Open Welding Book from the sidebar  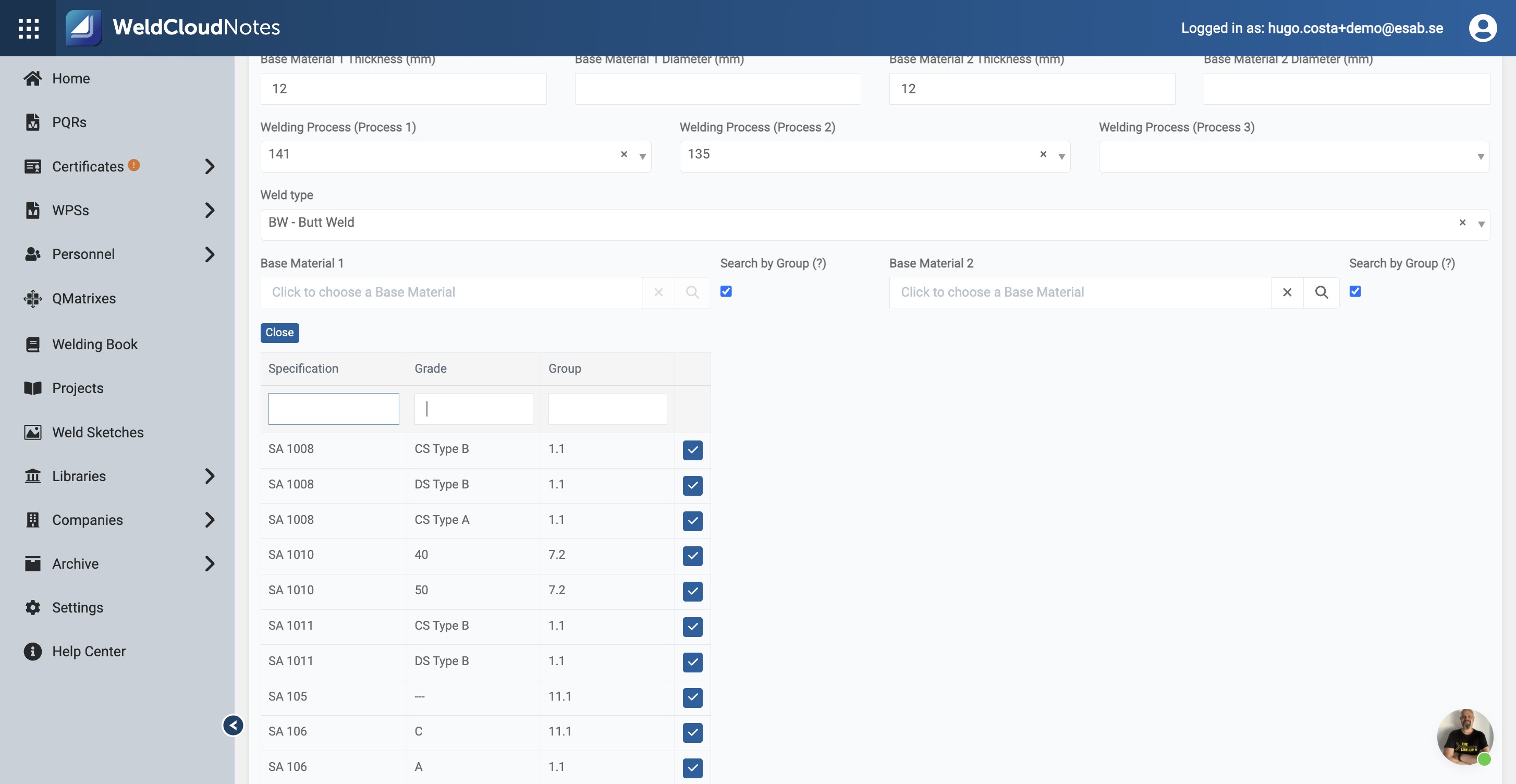point(95,345)
